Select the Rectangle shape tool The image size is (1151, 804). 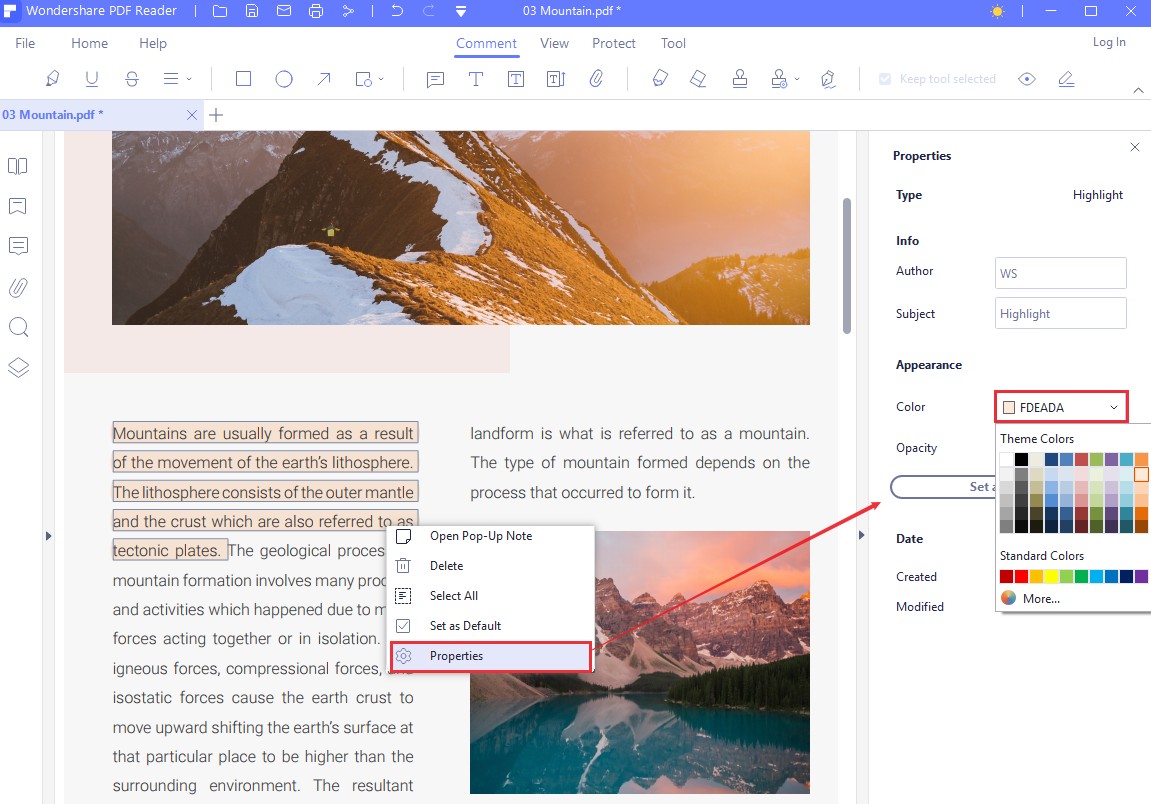pyautogui.click(x=243, y=78)
